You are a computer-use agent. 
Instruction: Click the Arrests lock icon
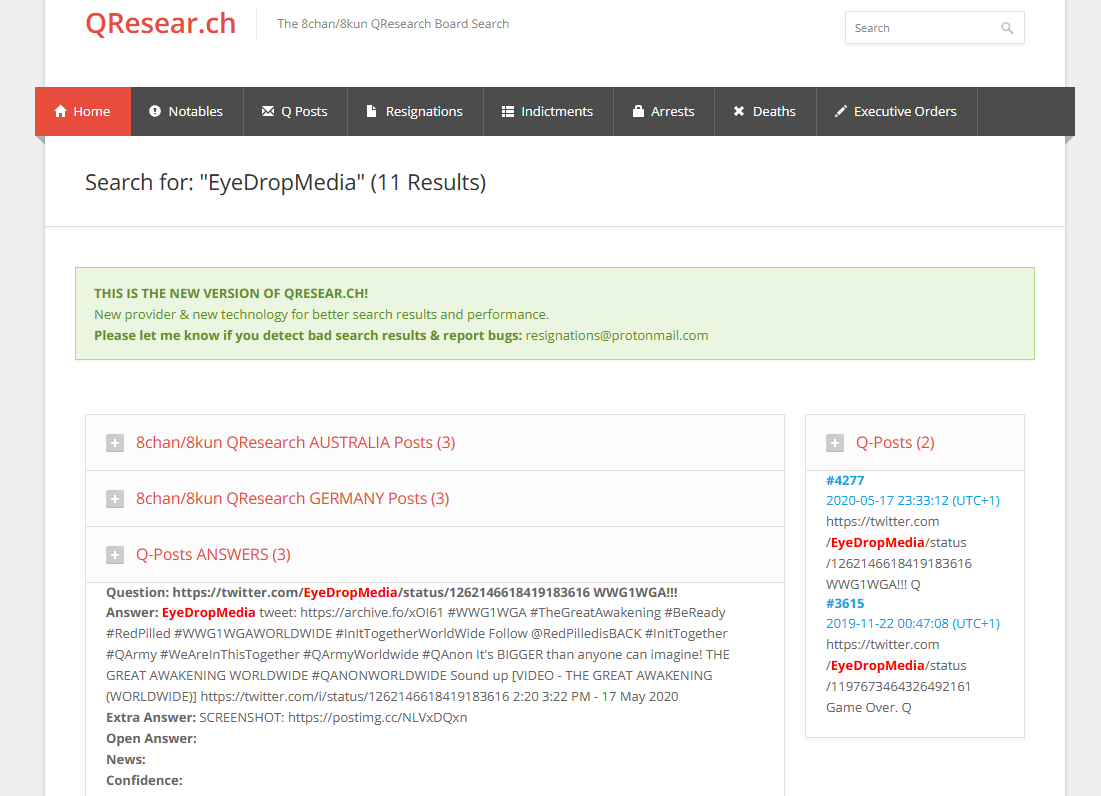[x=638, y=112]
